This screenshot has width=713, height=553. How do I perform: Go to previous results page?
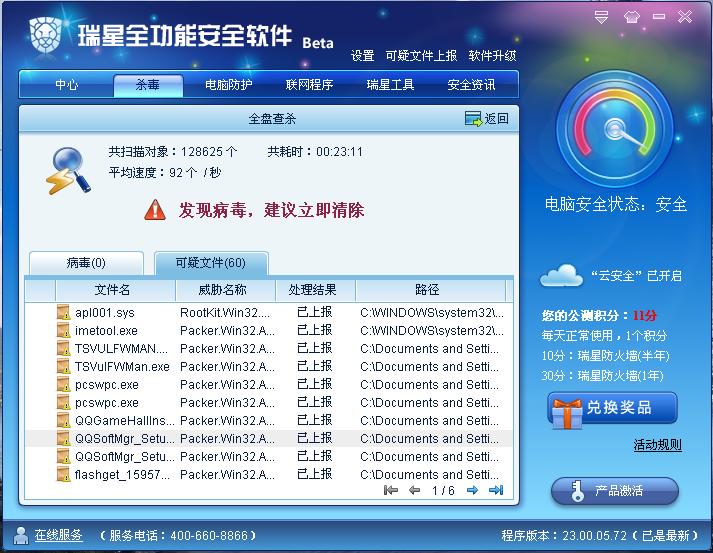pyautogui.click(x=414, y=490)
